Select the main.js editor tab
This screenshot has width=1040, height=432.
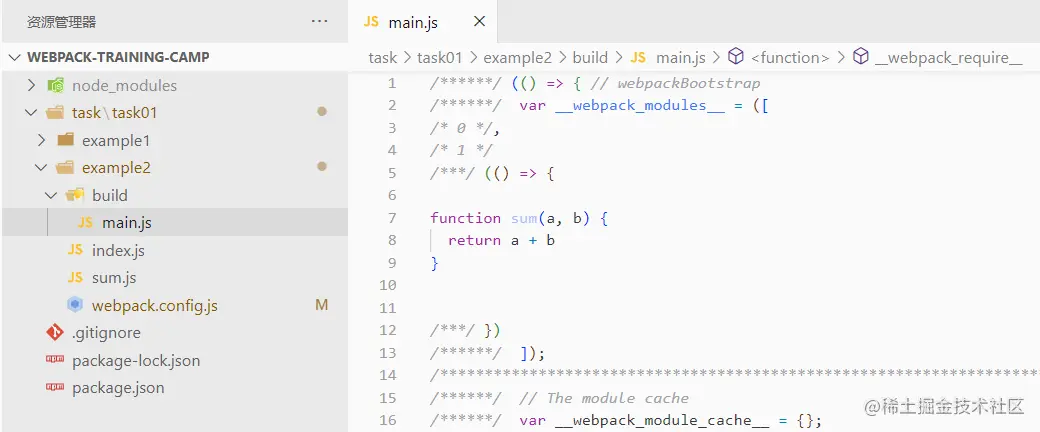pyautogui.click(x=422, y=22)
